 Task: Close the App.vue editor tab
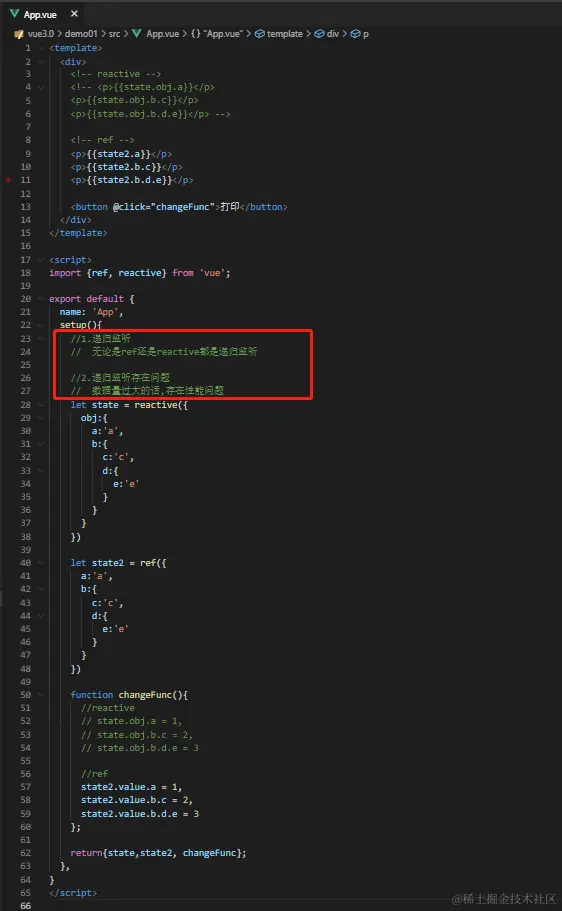pyautogui.click(x=74, y=13)
